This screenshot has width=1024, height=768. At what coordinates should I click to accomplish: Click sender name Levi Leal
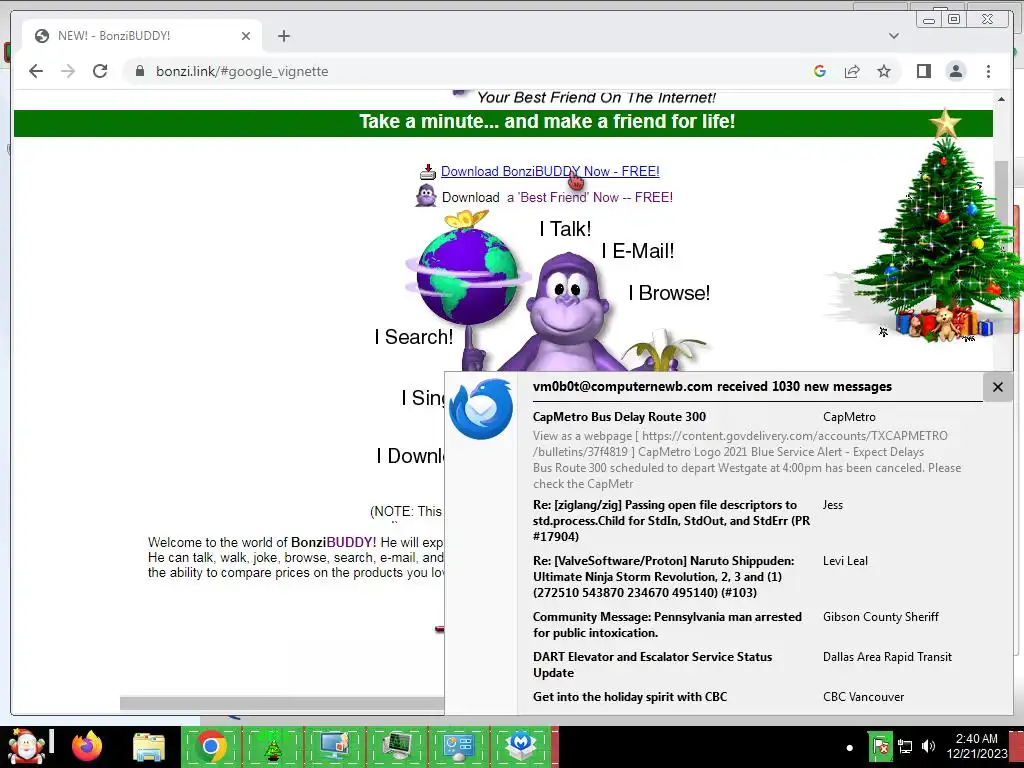845,560
